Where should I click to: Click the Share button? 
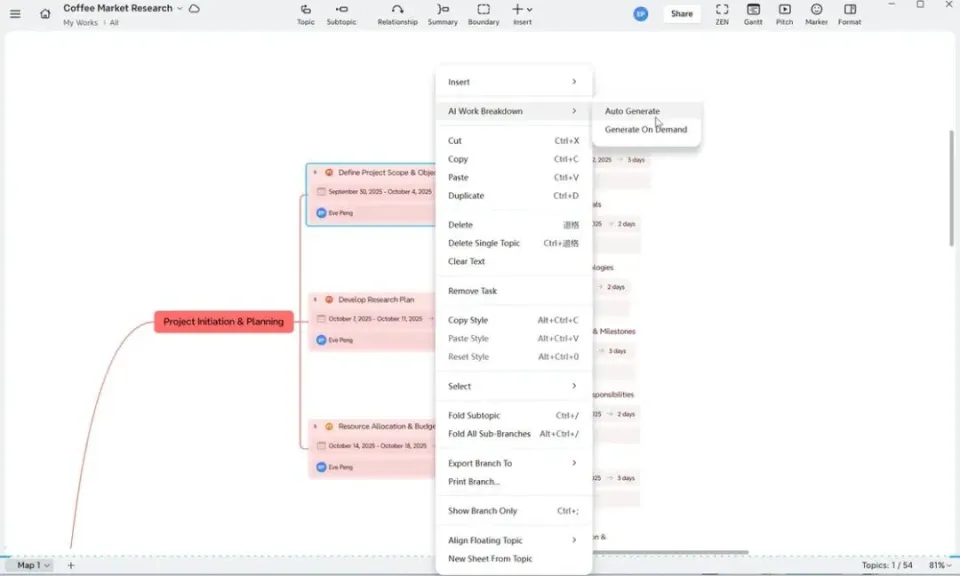pyautogui.click(x=681, y=14)
